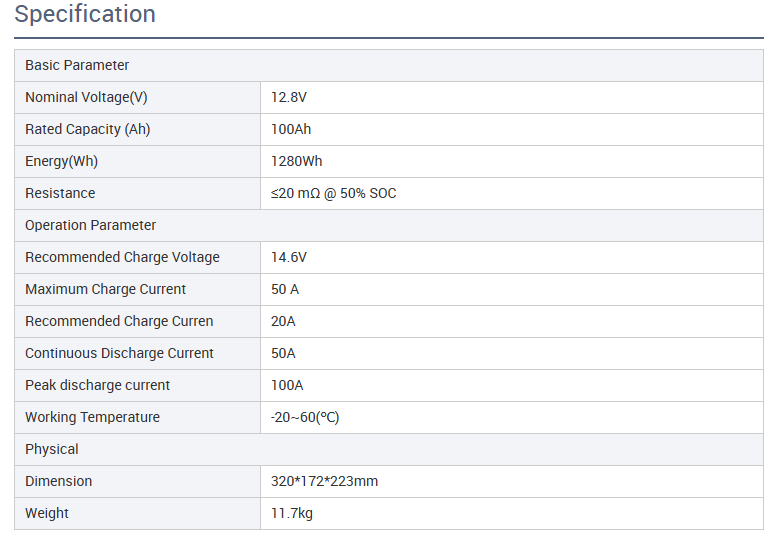Select the 320*172*223mm dimension value

tap(324, 481)
